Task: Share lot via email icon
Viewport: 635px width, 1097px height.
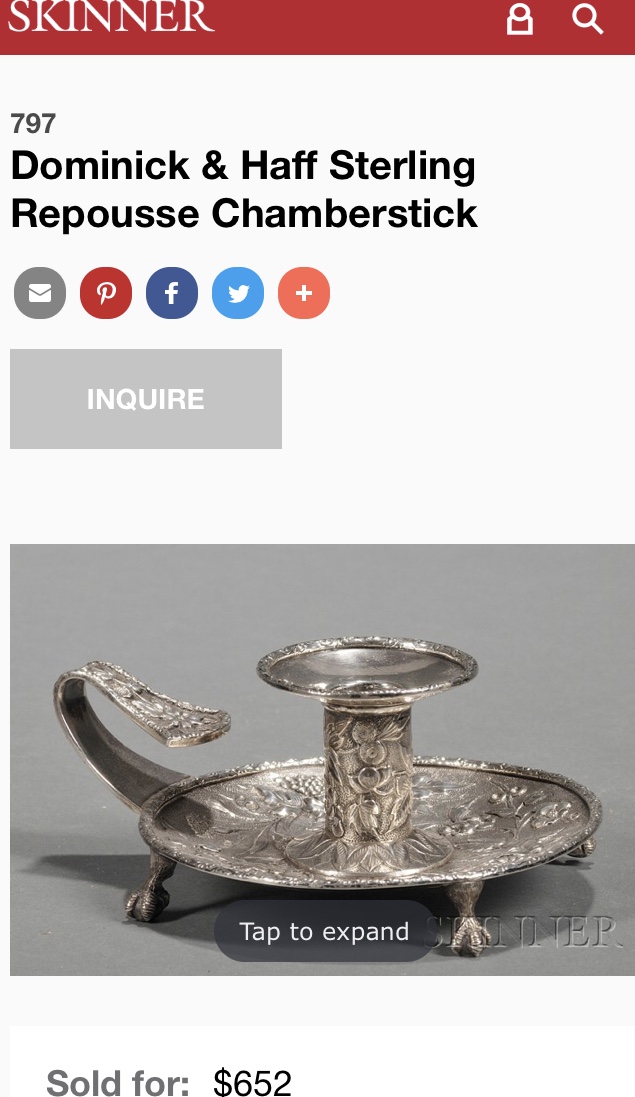Action: click(x=40, y=292)
